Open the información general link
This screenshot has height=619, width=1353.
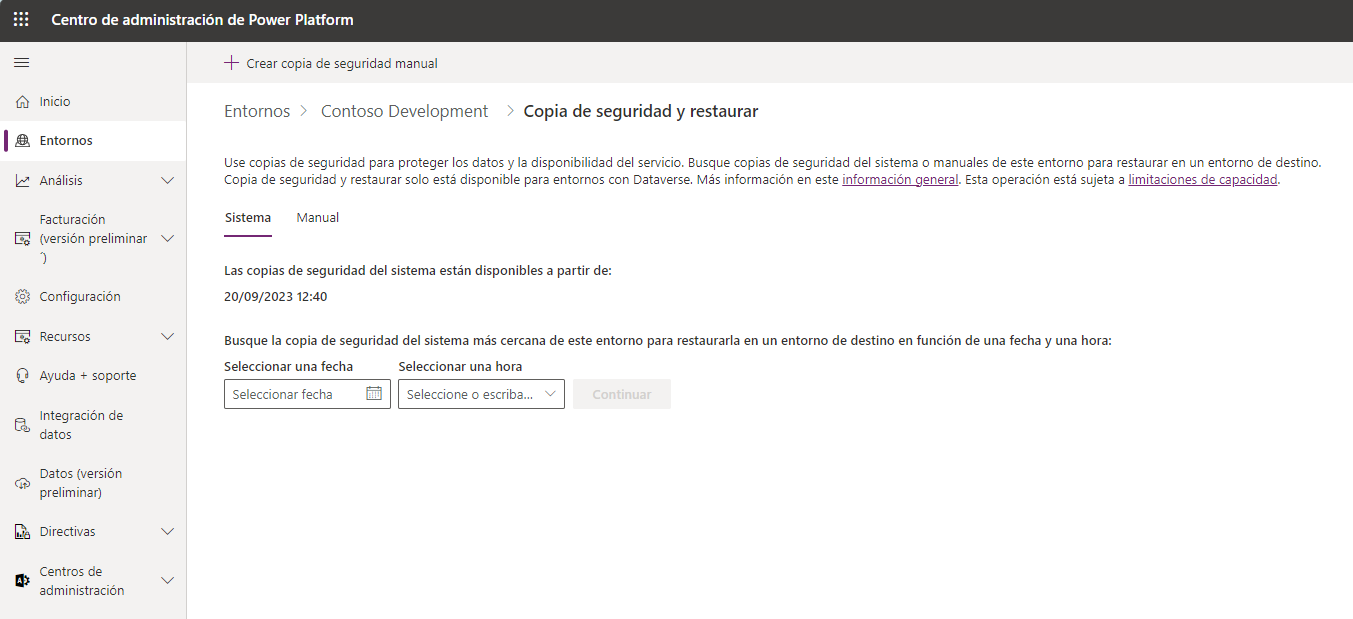coord(899,179)
